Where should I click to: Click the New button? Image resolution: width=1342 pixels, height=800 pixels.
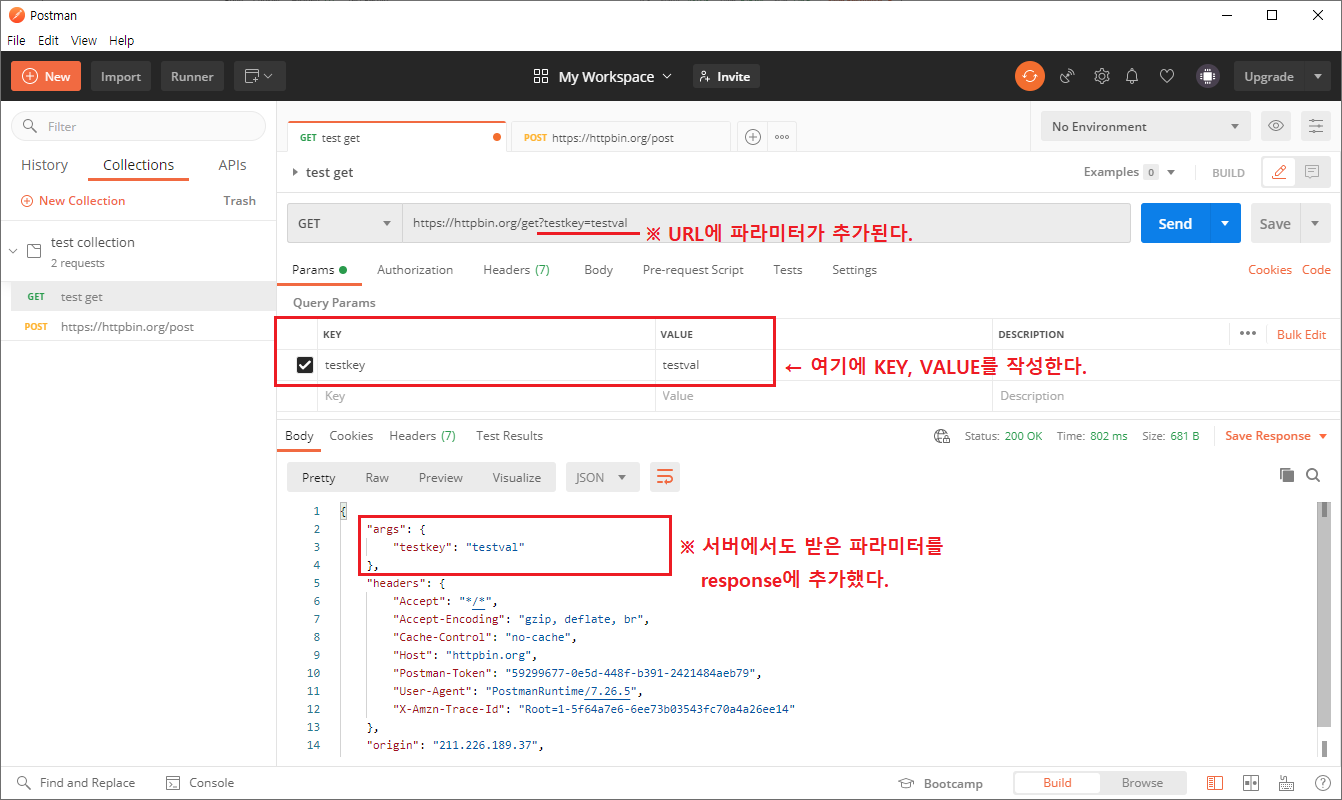click(46, 76)
